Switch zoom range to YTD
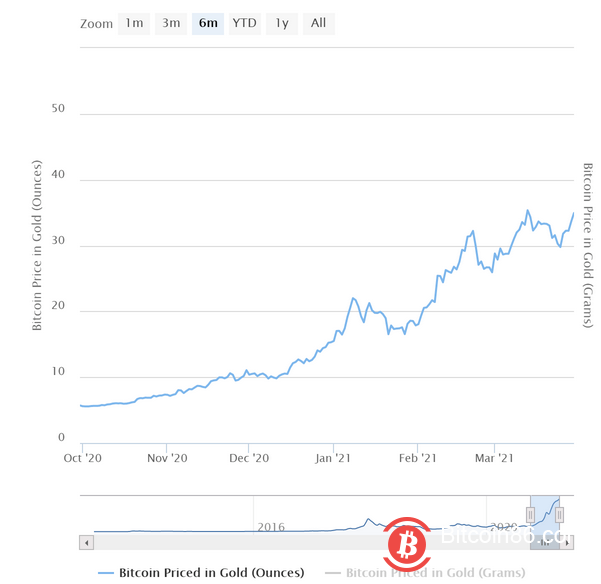This screenshot has height=584, width=601. (x=244, y=23)
